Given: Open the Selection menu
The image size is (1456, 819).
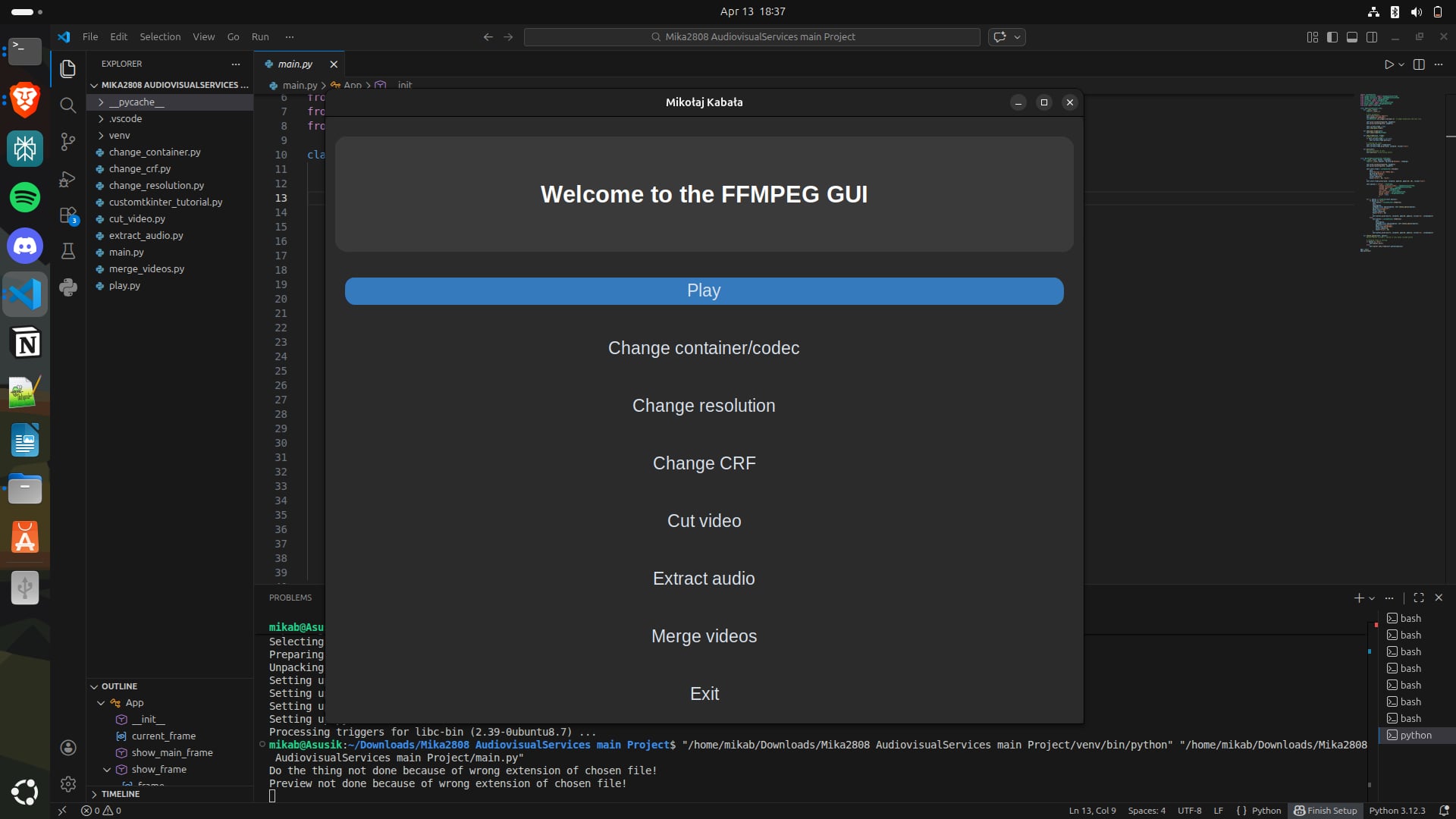Looking at the screenshot, I should (x=160, y=37).
